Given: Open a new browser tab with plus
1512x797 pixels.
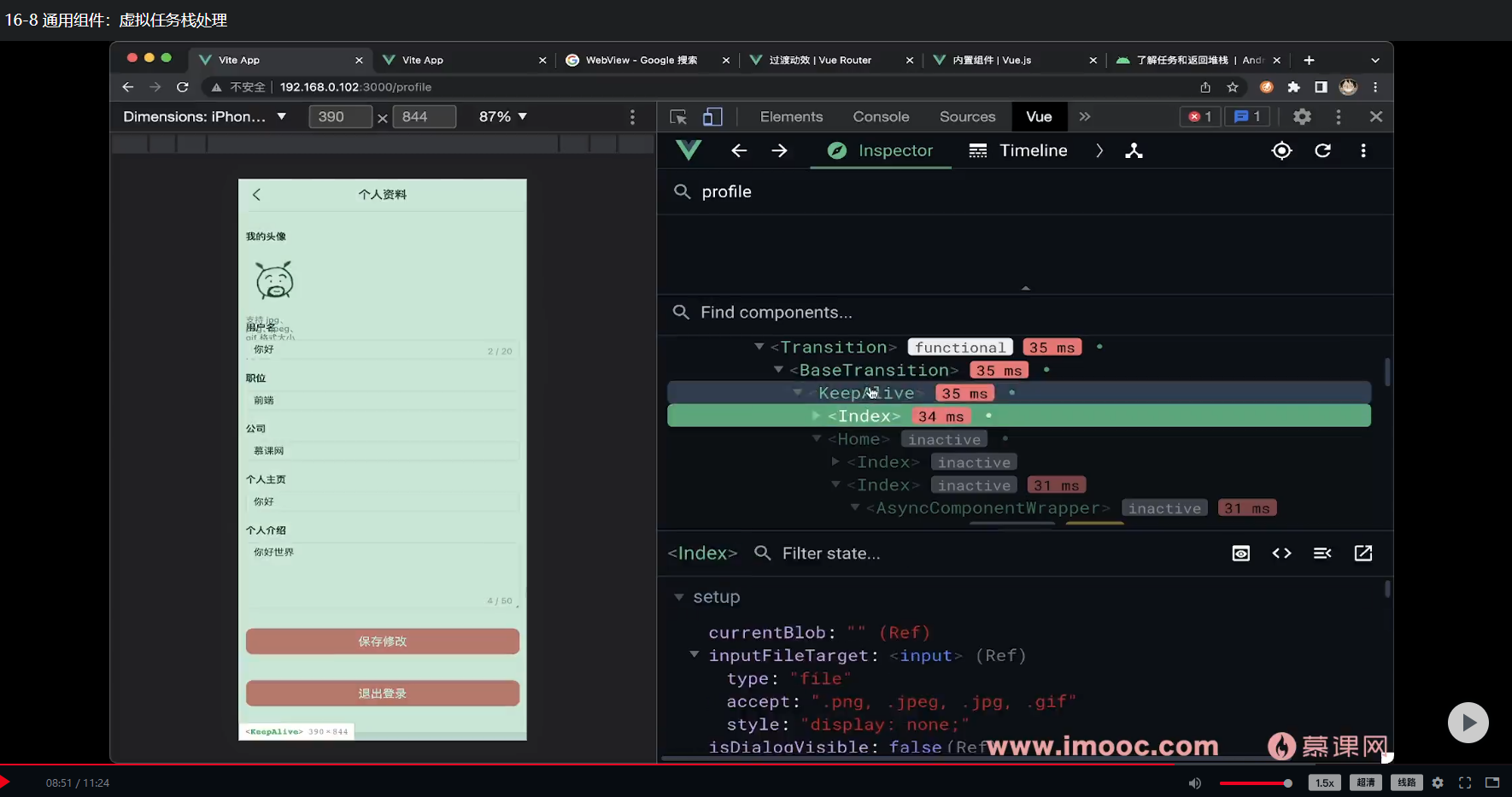Looking at the screenshot, I should pyautogui.click(x=1309, y=60).
